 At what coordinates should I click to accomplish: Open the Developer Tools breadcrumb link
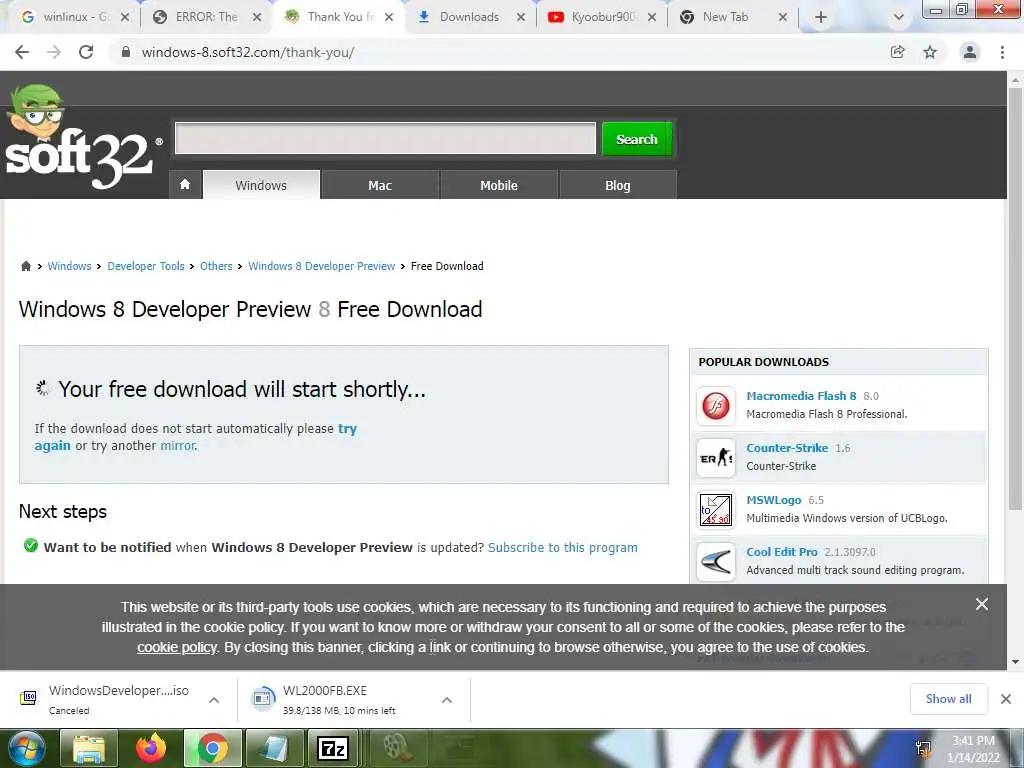[x=146, y=266]
